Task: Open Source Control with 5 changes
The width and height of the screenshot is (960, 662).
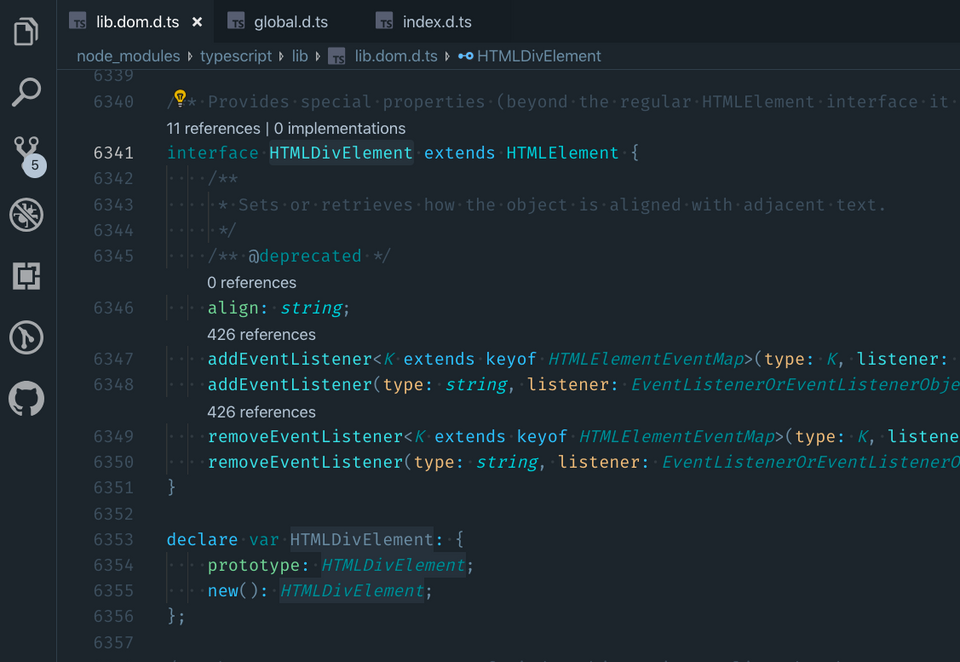Action: pos(28,156)
